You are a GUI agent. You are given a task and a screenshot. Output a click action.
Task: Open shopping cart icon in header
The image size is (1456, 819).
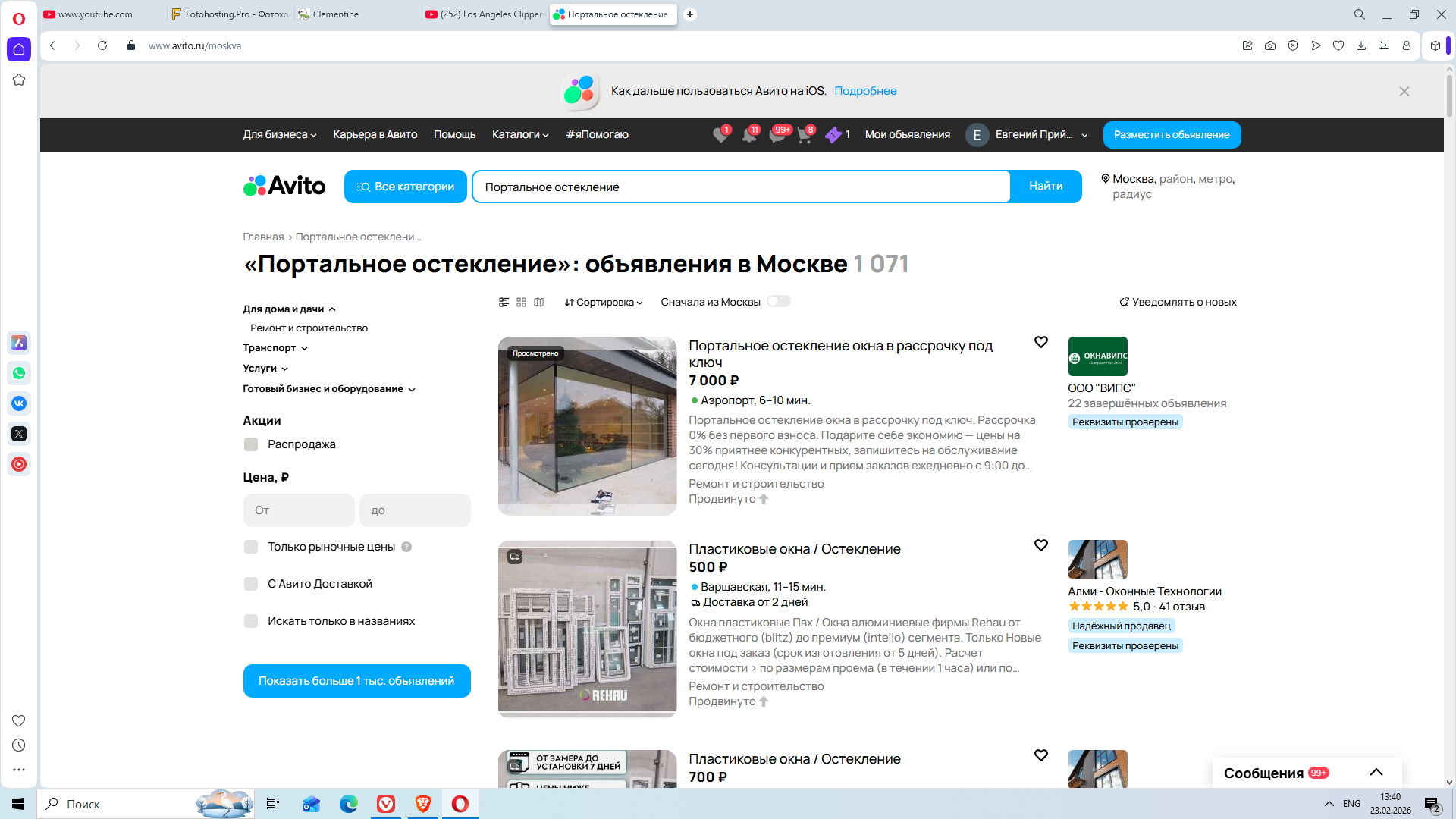(804, 135)
